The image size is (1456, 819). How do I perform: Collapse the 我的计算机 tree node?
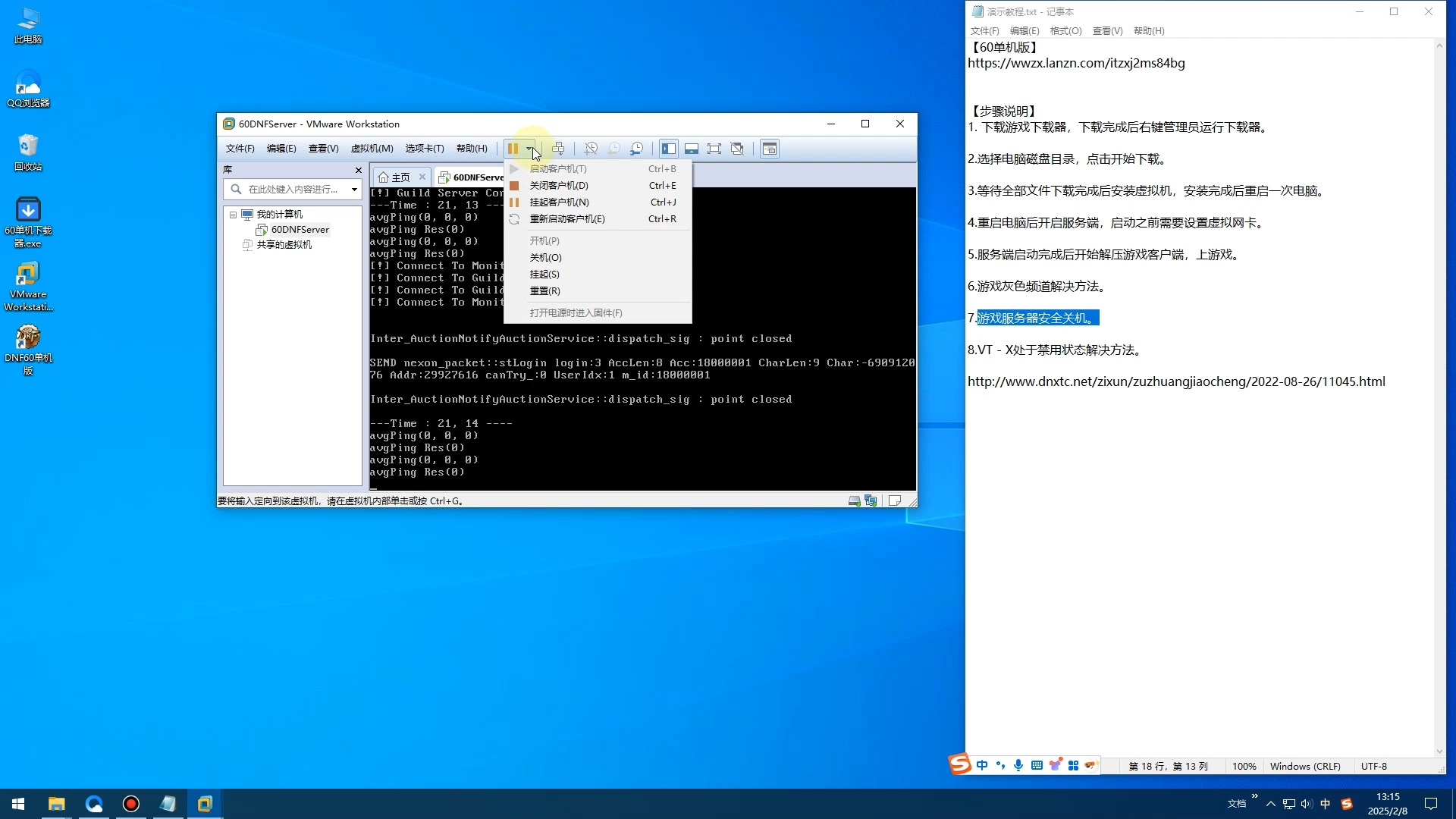[x=234, y=215]
